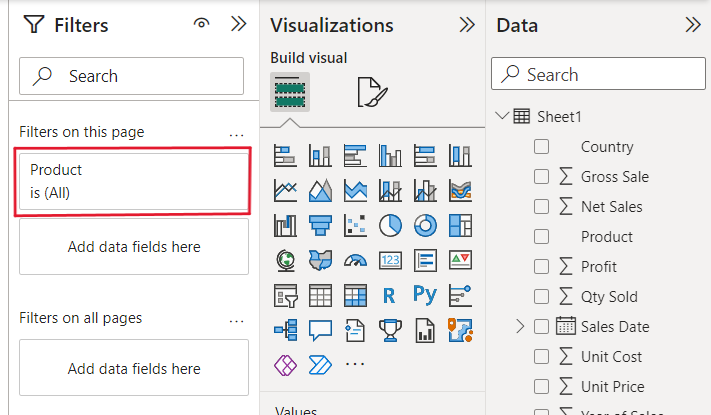Select the Python visual icon
Viewport: 711px width, 415px height.
pos(424,295)
